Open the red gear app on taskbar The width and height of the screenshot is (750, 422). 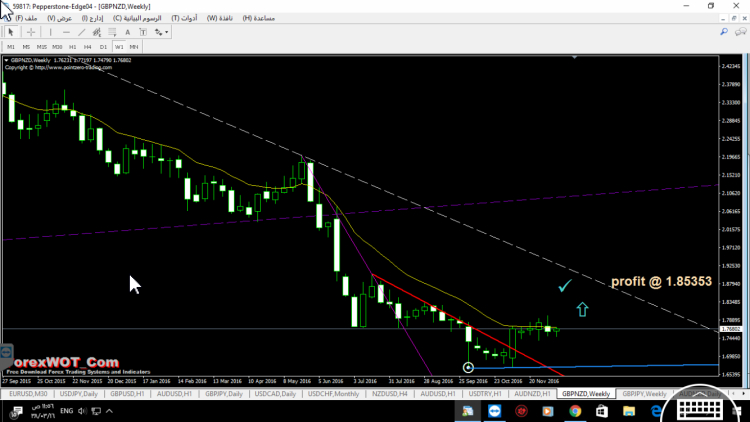coord(521,411)
